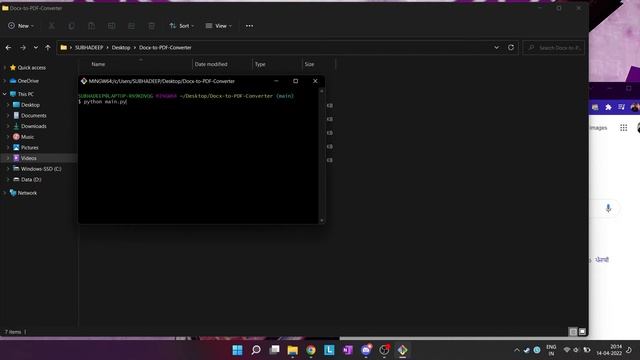The image size is (640, 360).
Task: Refresh the Explorer folder view
Action: click(511, 47)
